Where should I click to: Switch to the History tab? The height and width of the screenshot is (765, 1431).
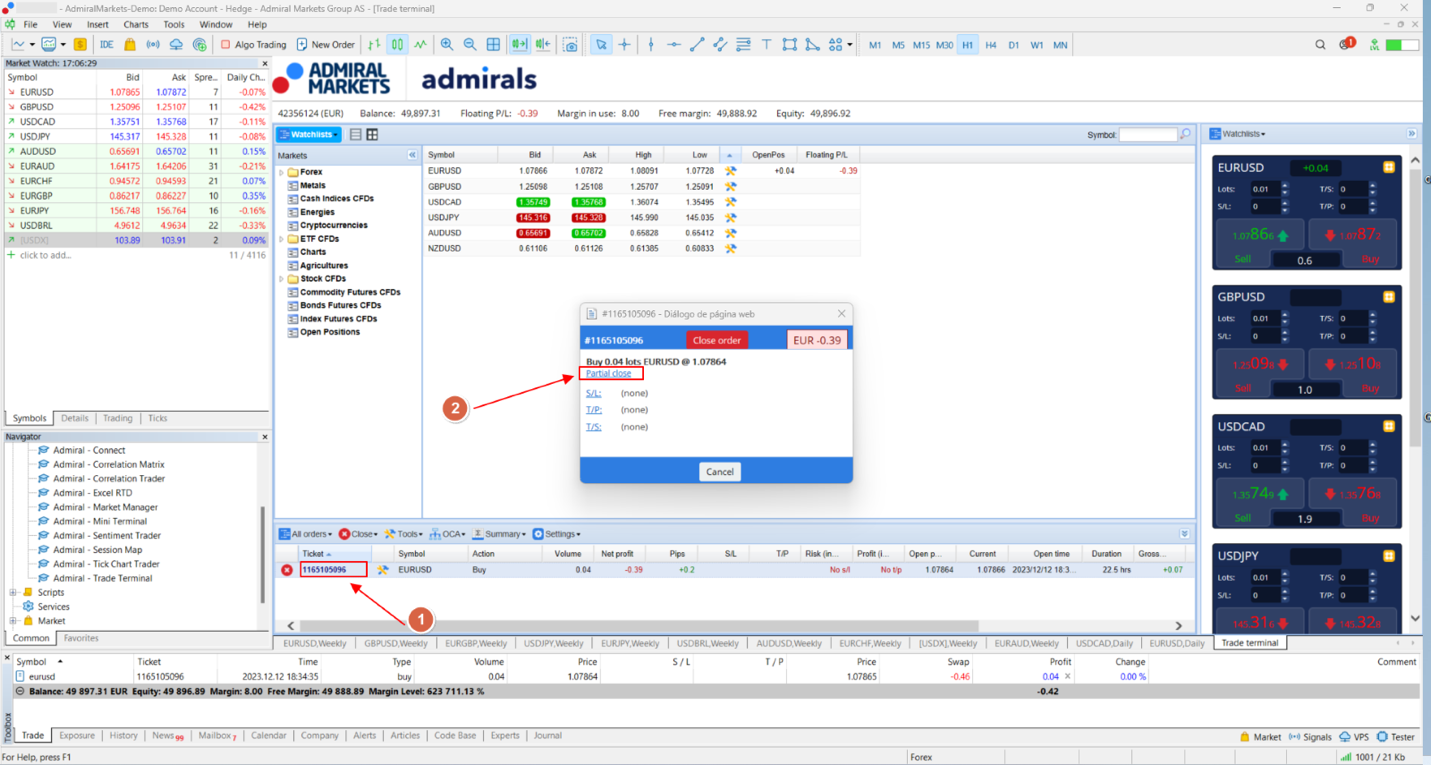[123, 735]
